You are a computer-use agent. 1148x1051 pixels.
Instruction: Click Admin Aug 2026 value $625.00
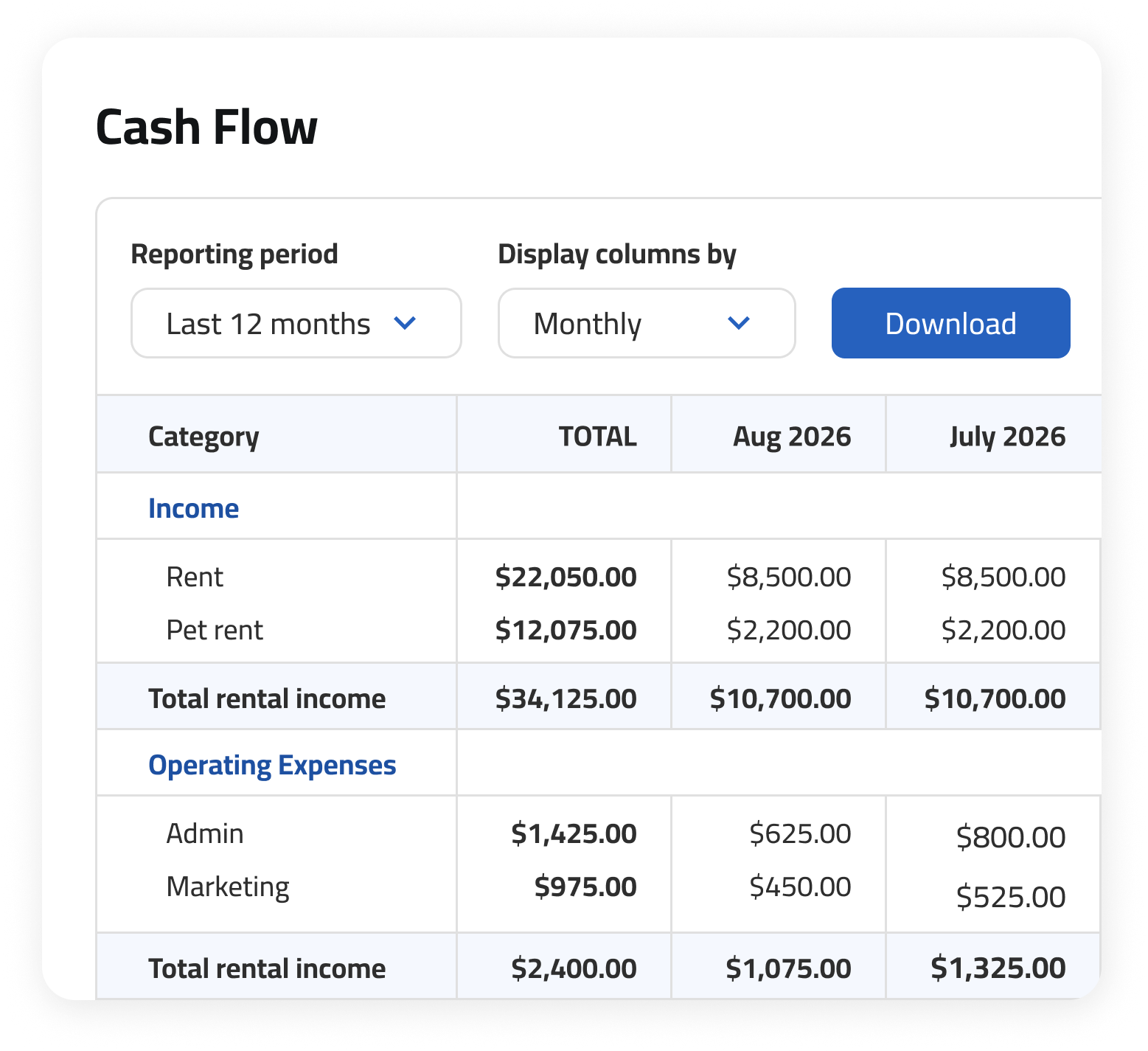pyautogui.click(x=800, y=833)
